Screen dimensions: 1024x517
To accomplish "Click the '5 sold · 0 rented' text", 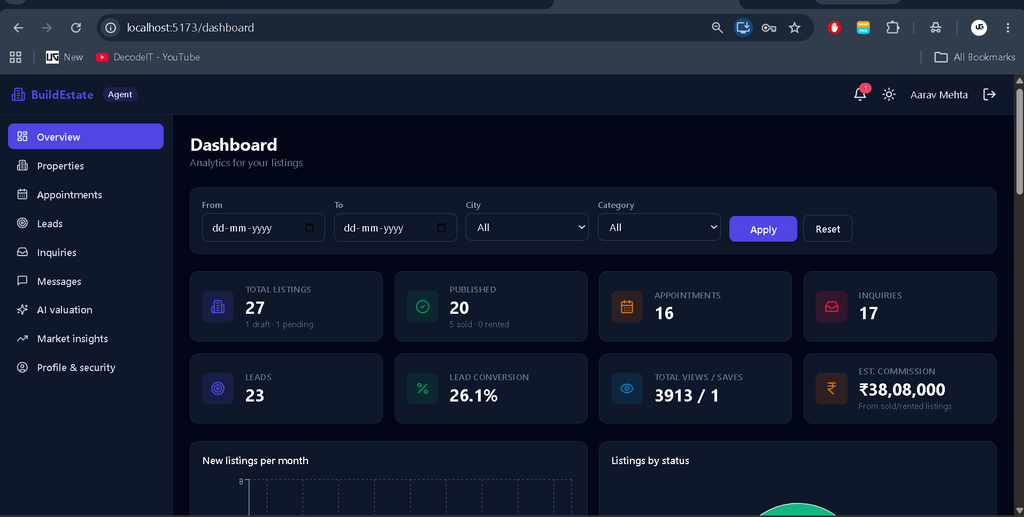I will point(479,324).
